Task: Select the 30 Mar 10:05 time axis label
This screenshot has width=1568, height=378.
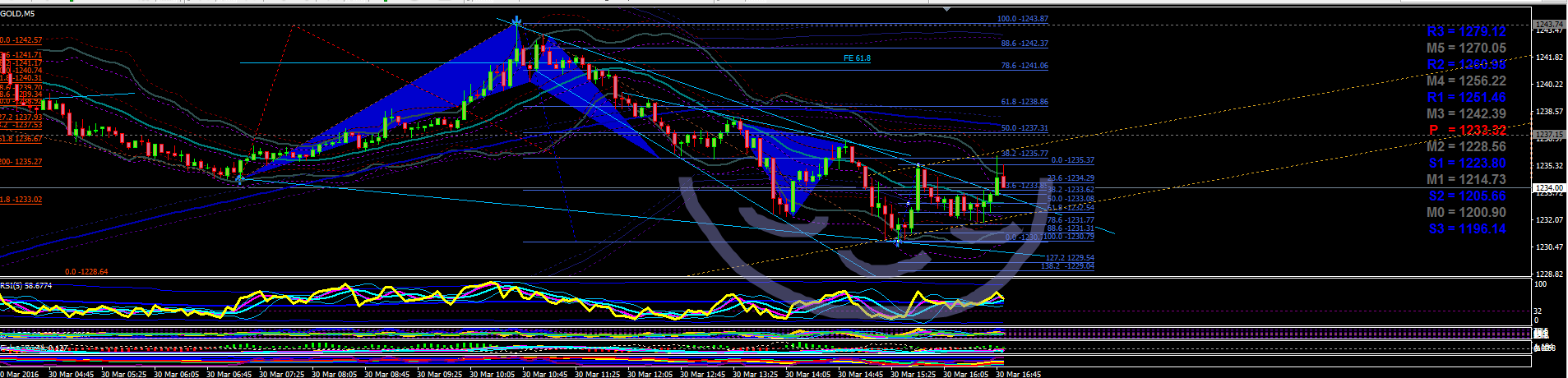Action: [x=492, y=374]
